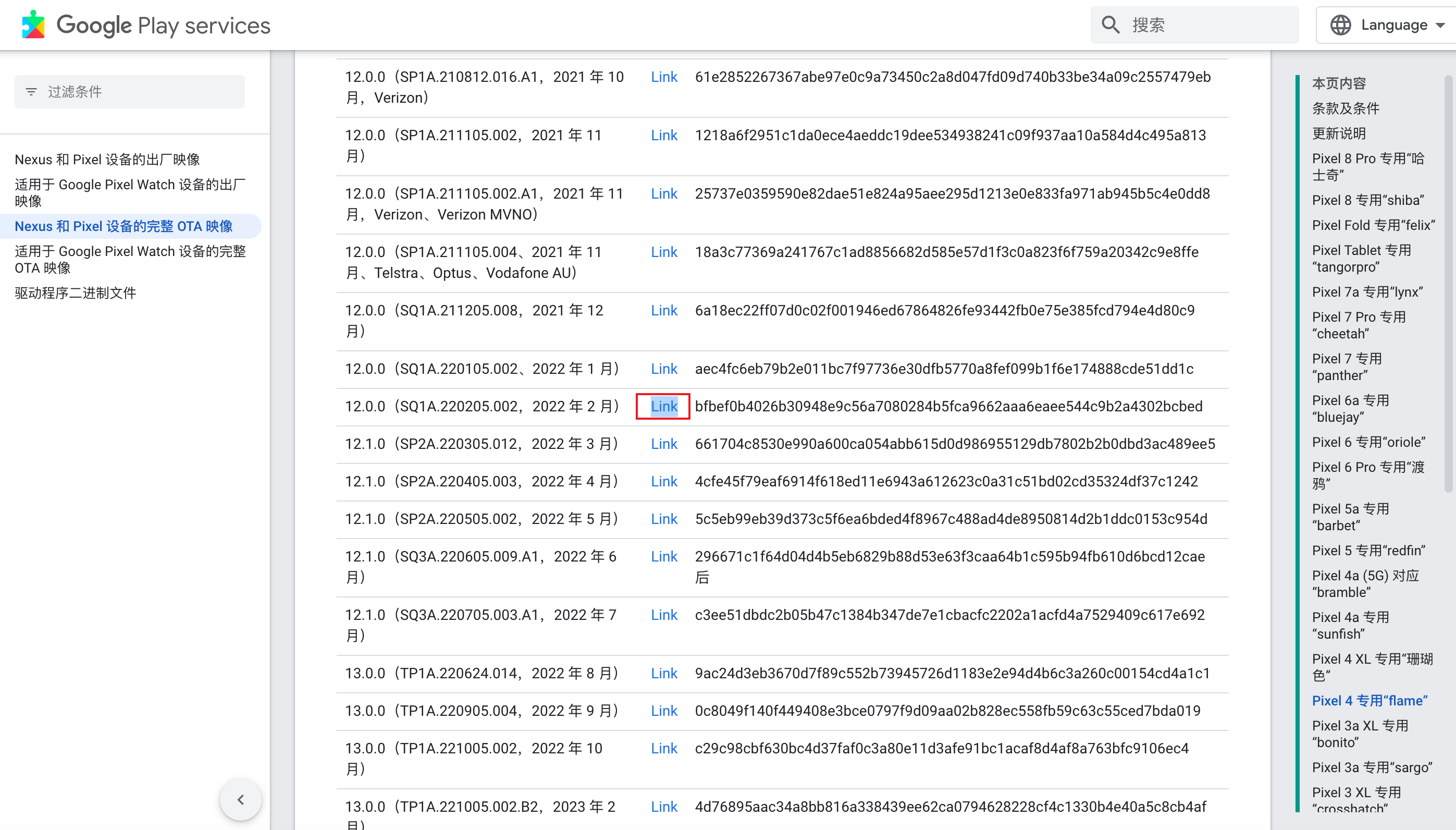Click Link for SP1A.211105.002 November 2021
Viewport: 1456px width, 830px height.
point(663,135)
